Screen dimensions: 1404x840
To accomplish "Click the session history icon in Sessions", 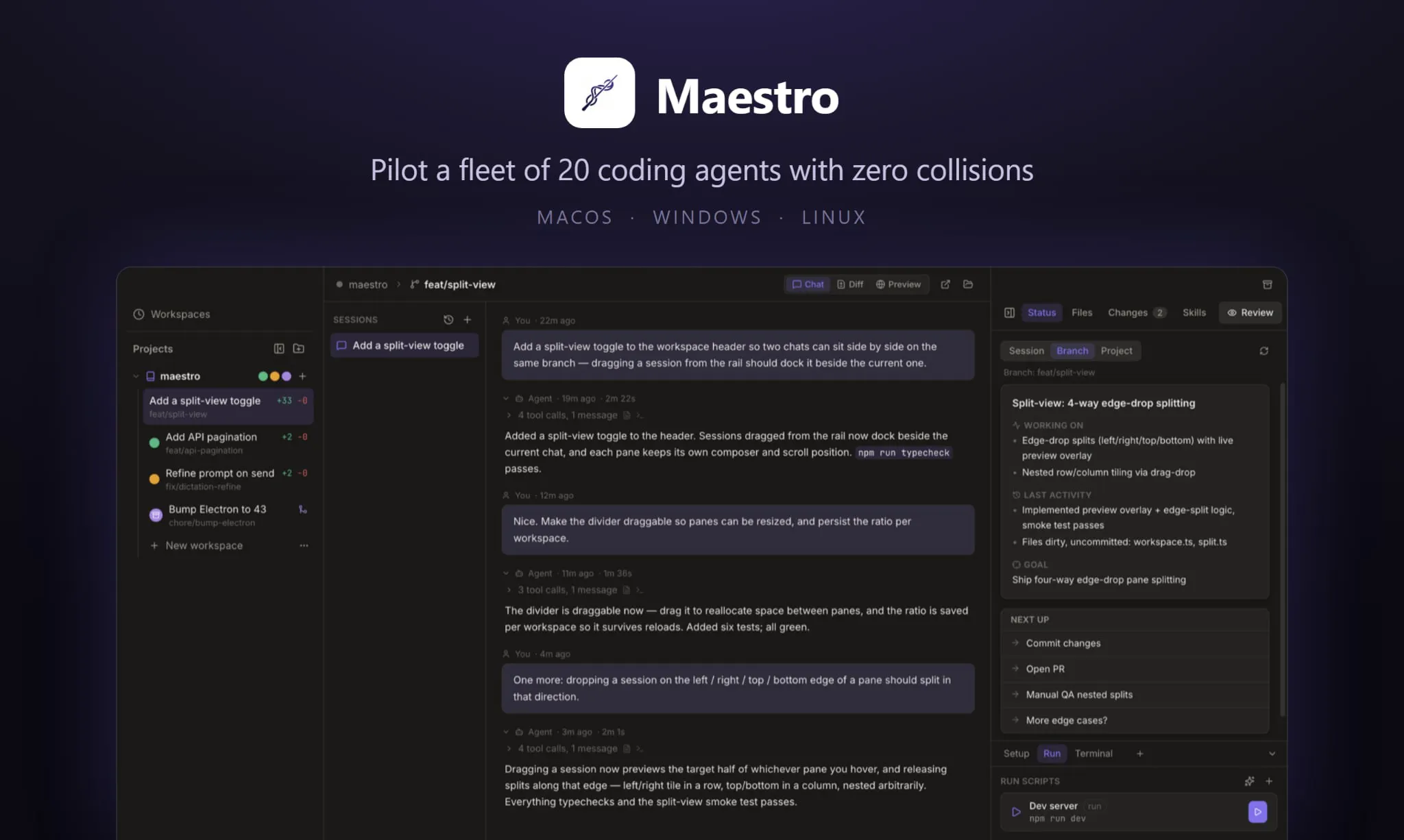I will coord(448,319).
